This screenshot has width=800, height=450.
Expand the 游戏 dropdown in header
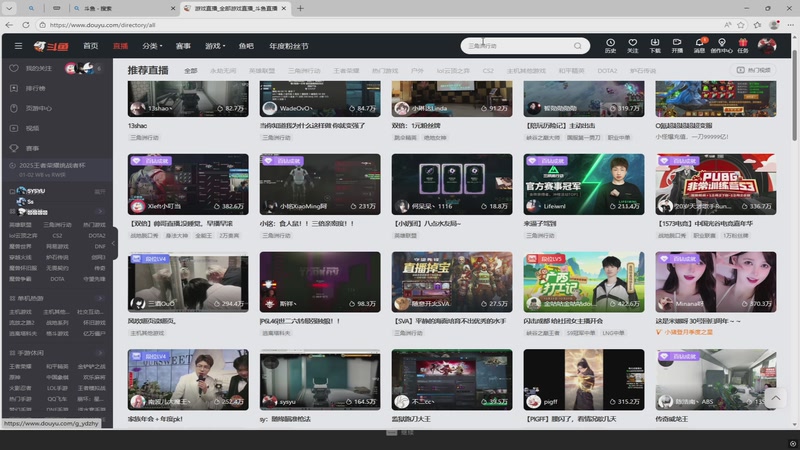(215, 46)
